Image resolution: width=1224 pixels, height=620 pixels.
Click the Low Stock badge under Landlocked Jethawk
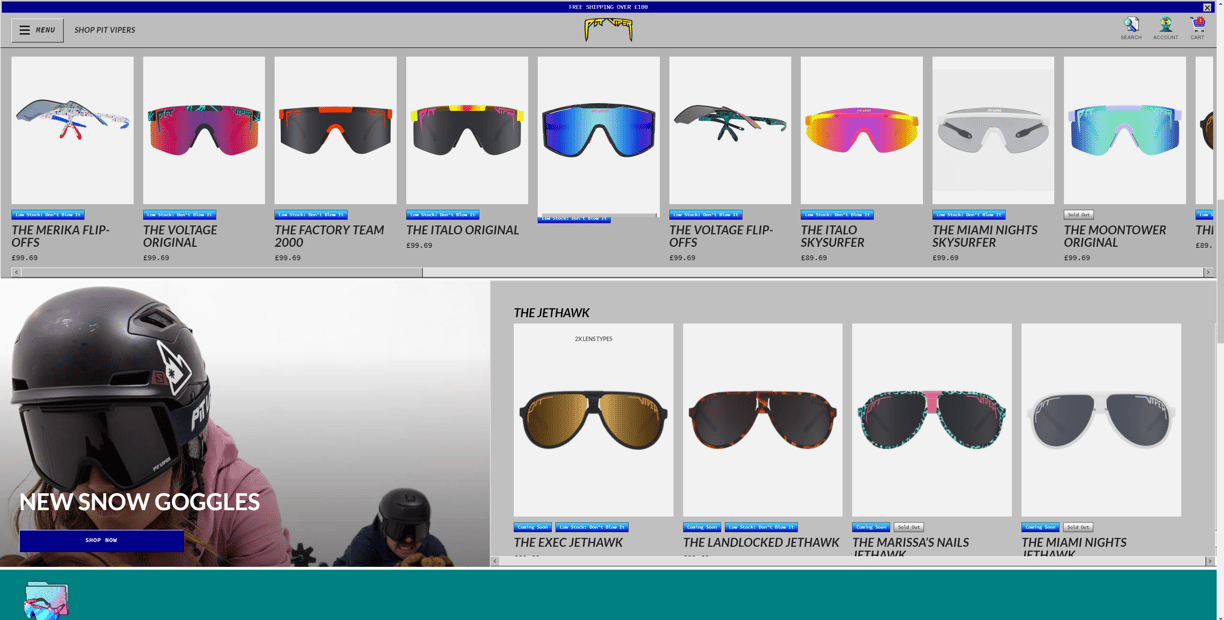coord(761,527)
